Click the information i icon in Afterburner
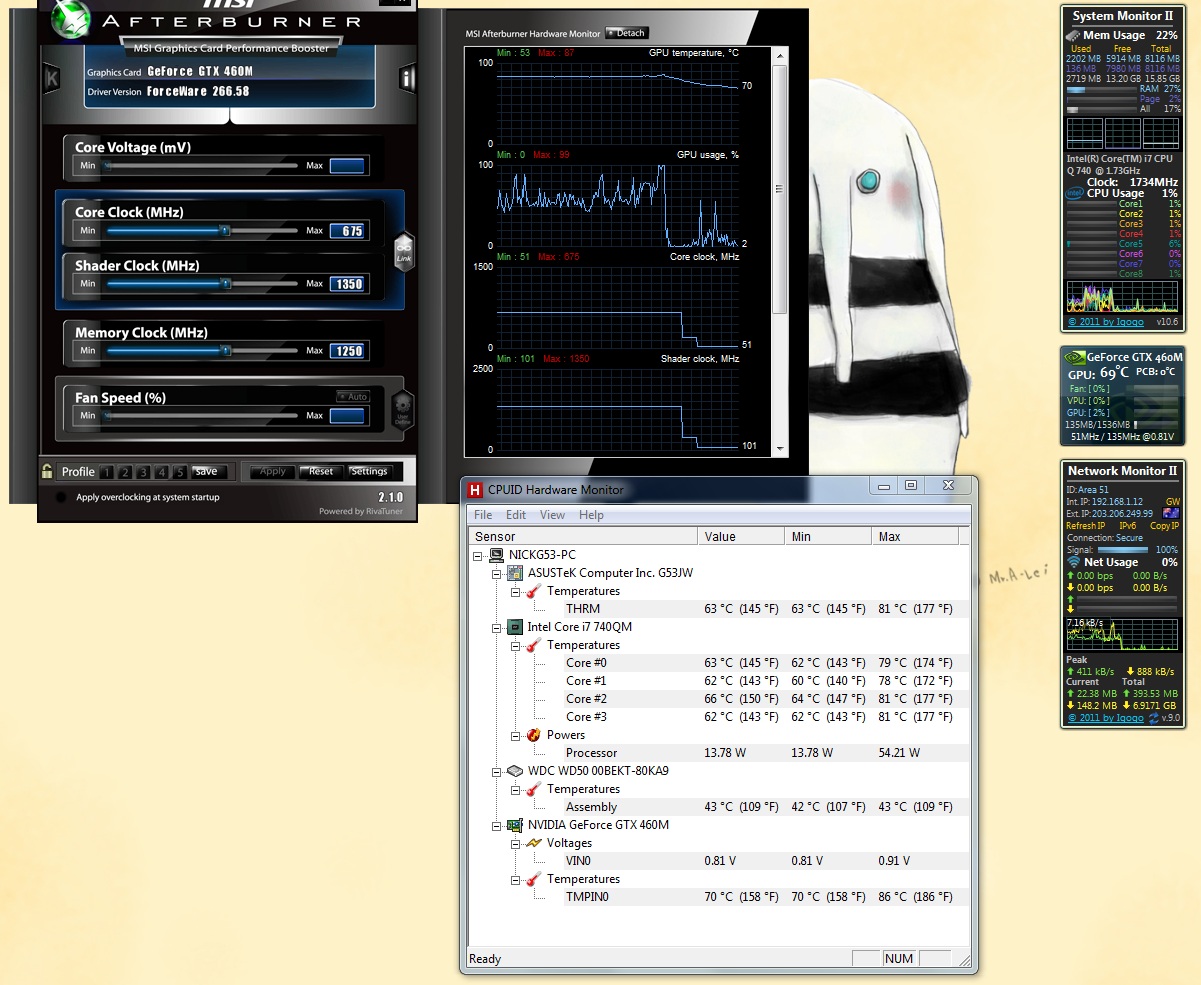 [407, 78]
